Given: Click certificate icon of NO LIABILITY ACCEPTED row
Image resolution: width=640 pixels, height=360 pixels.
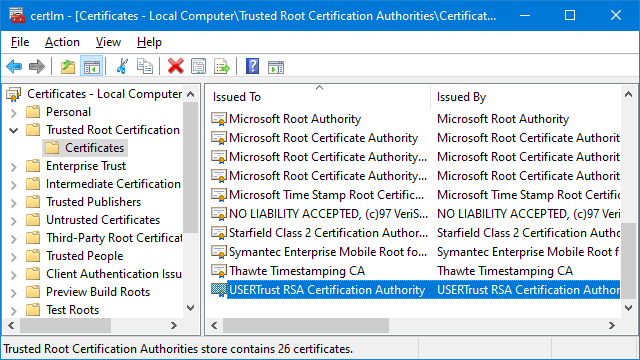Looking at the screenshot, I should tap(219, 214).
